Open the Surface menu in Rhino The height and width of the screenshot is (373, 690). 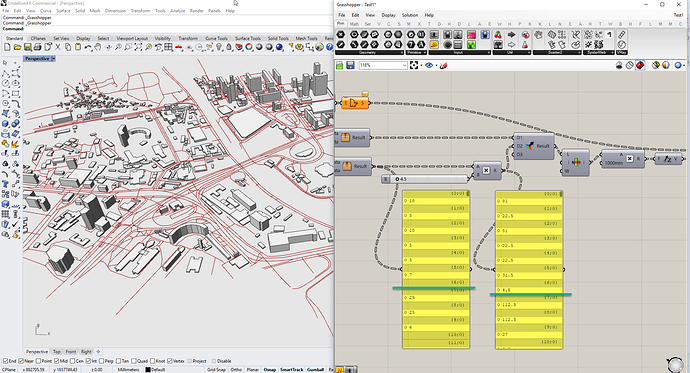point(63,11)
